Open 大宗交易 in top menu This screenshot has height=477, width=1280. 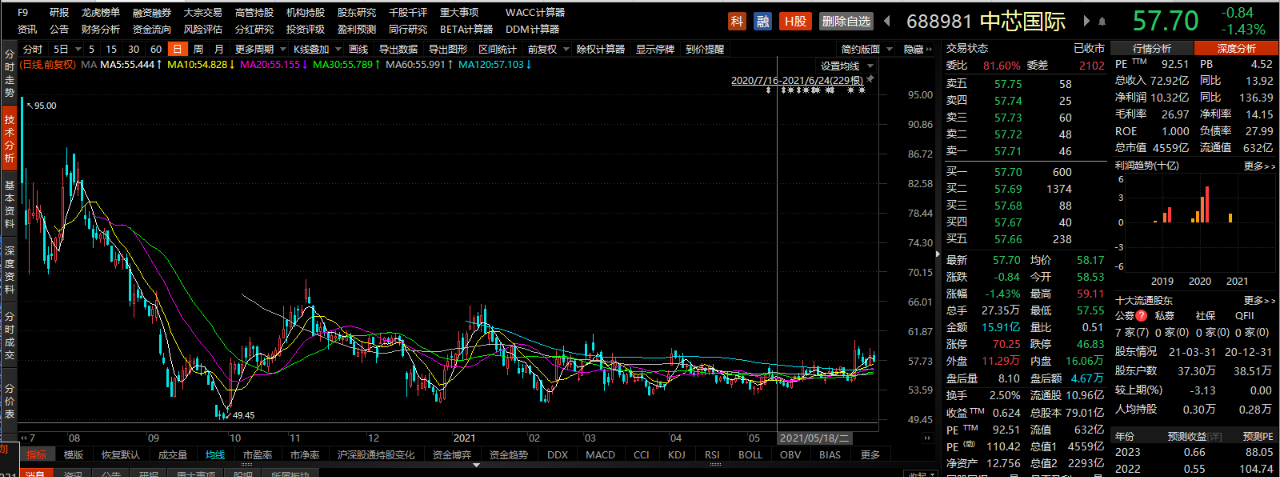[x=203, y=13]
